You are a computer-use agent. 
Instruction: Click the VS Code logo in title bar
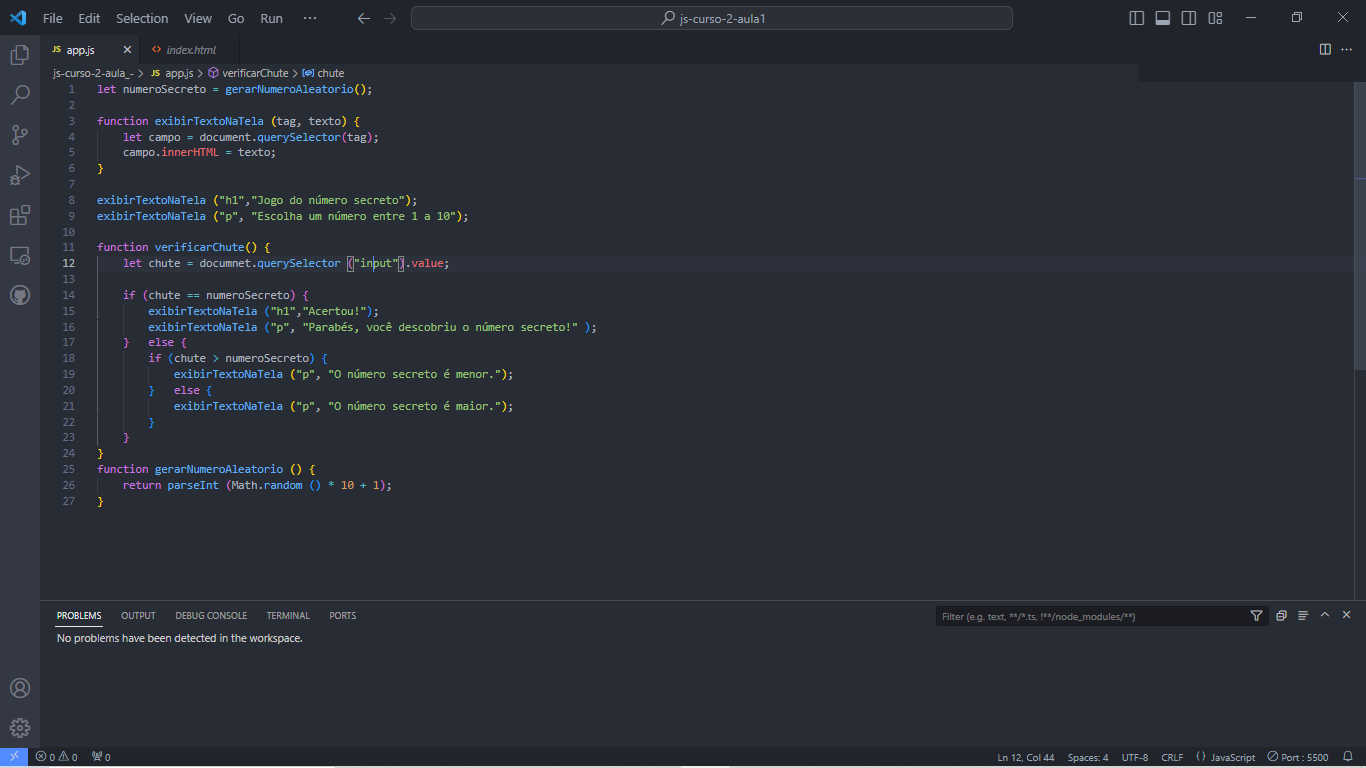[x=18, y=18]
